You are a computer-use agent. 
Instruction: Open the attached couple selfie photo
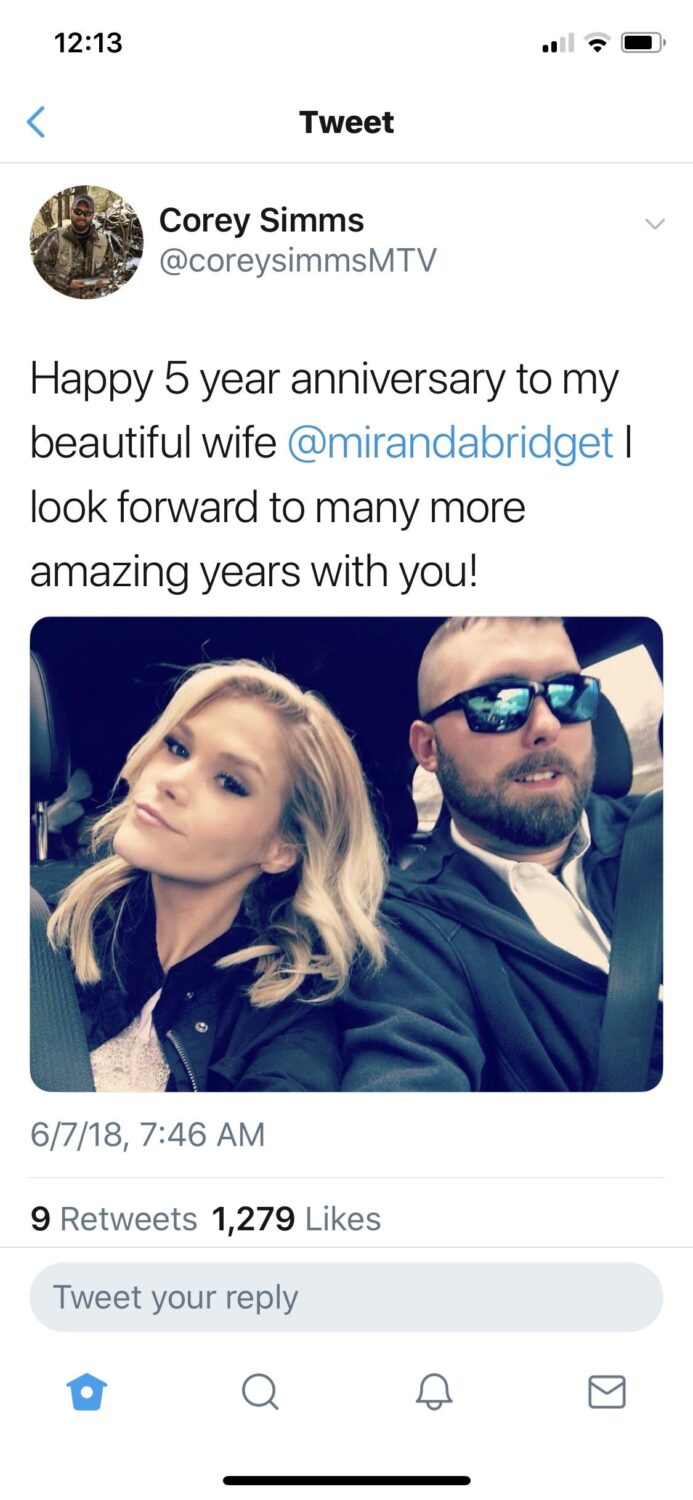pos(346,854)
